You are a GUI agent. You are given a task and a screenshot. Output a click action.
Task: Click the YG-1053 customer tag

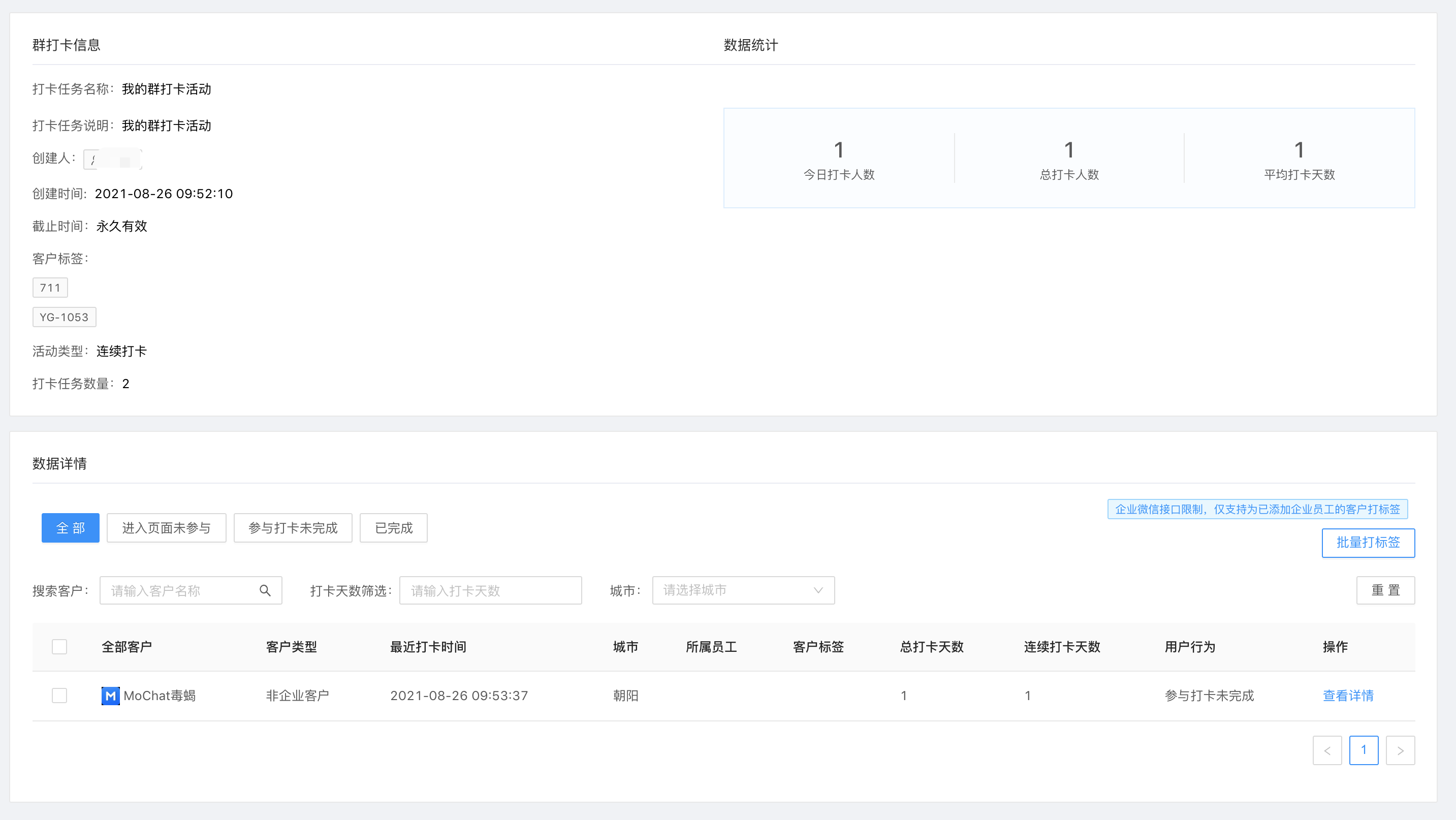pos(64,317)
